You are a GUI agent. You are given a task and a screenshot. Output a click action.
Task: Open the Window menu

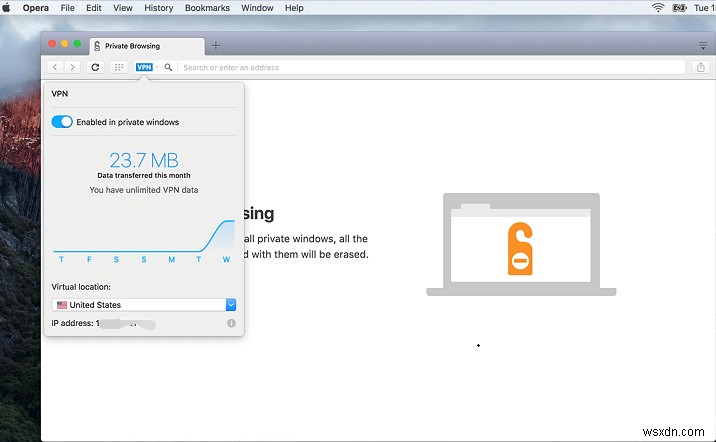click(257, 8)
